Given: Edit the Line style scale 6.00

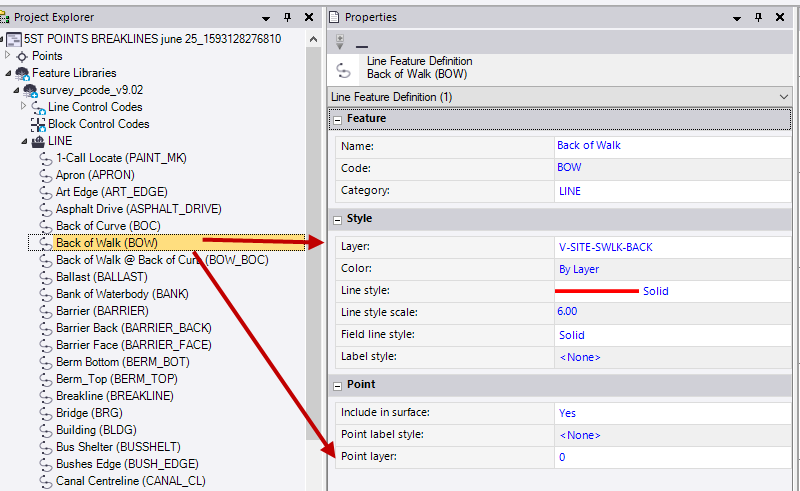Looking at the screenshot, I should tap(567, 311).
